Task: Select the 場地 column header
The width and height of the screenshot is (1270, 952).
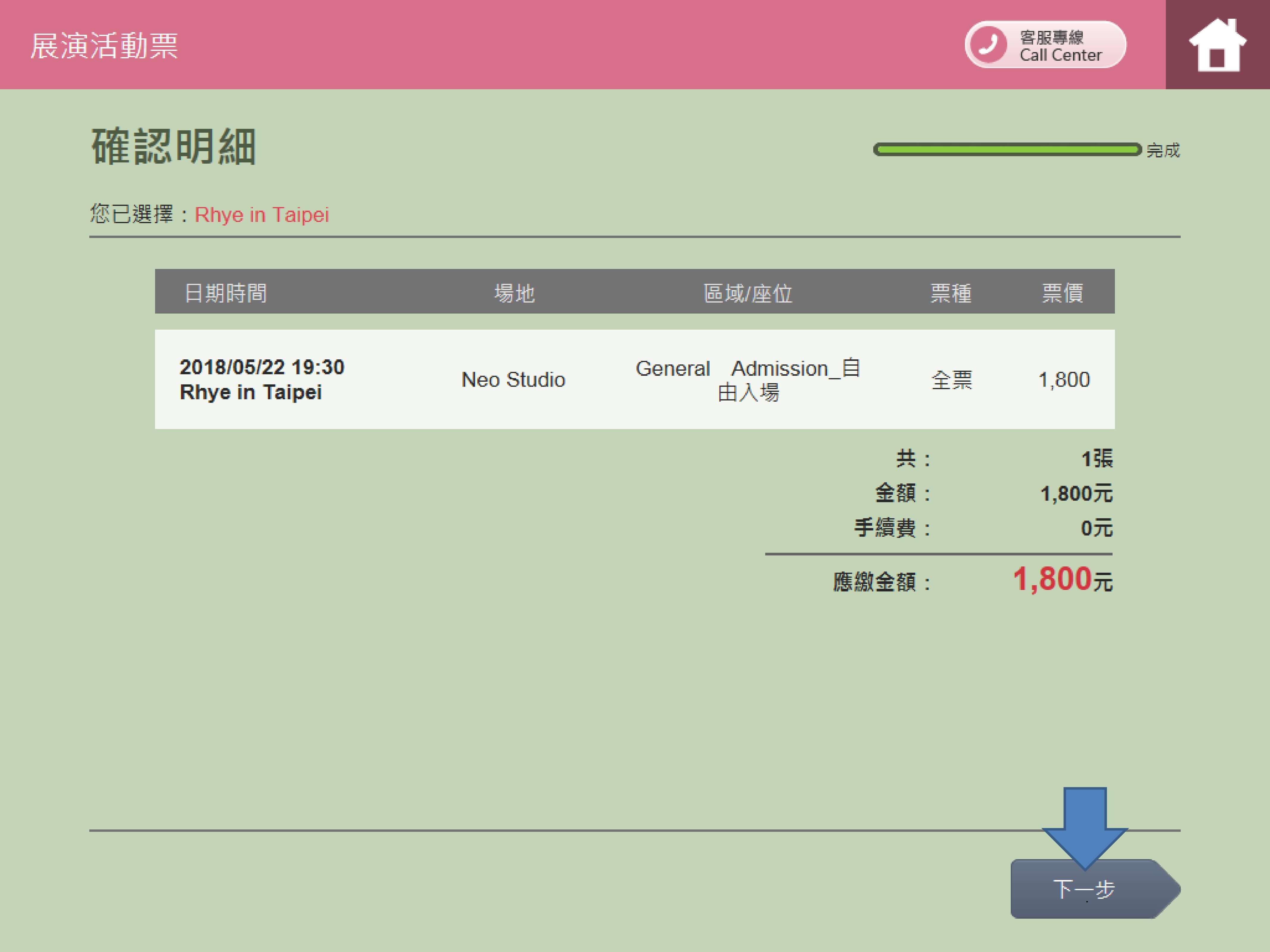Action: click(514, 293)
